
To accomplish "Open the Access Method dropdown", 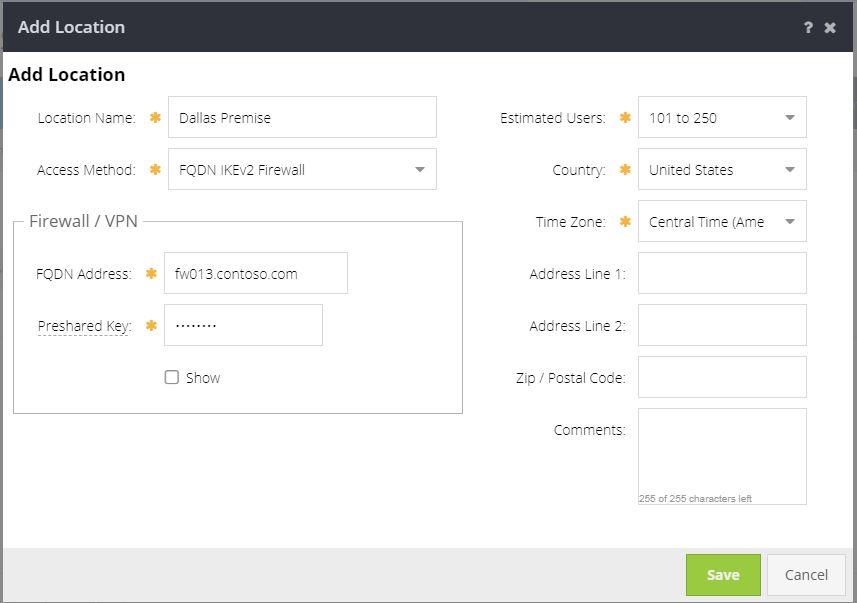I will (302, 170).
